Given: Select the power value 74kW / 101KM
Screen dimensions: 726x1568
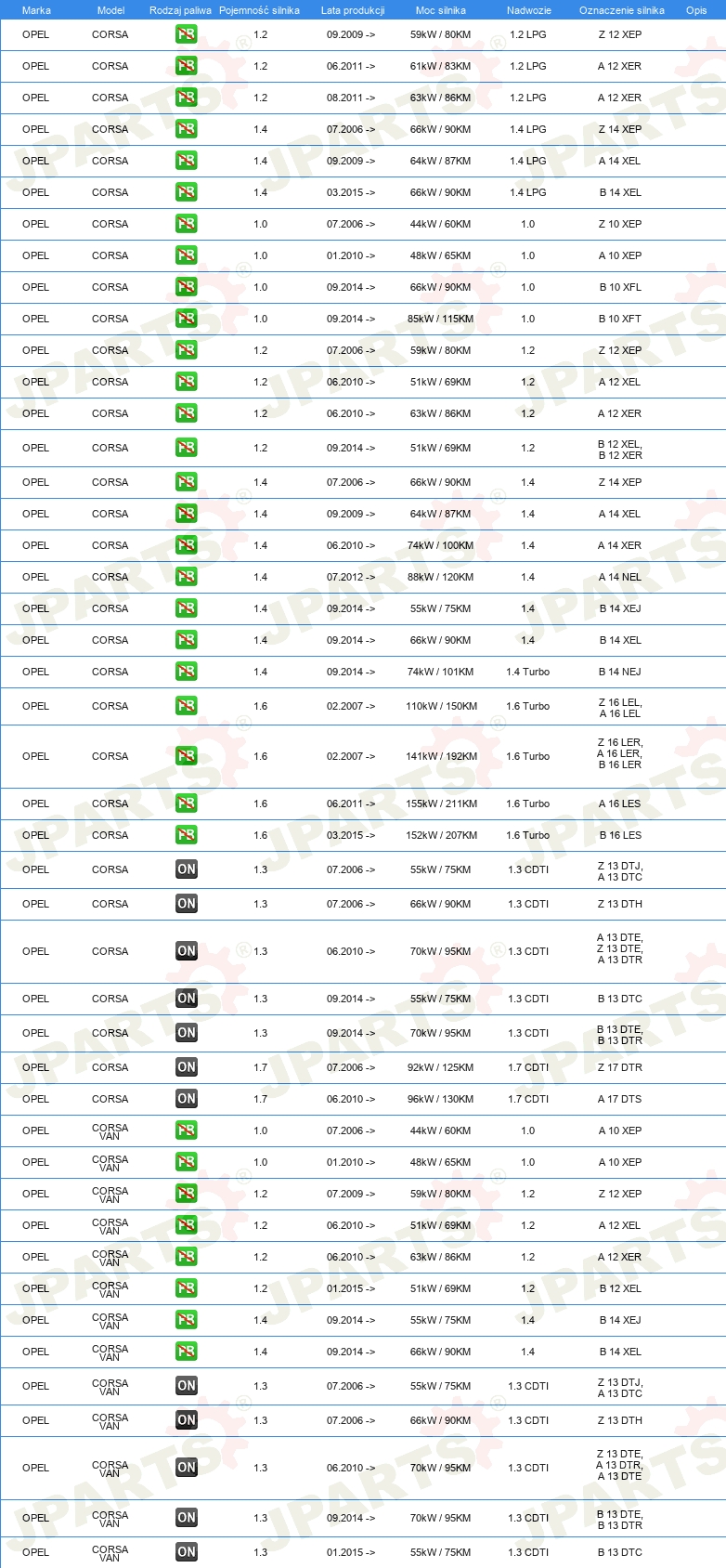Looking at the screenshot, I should tap(441, 672).
